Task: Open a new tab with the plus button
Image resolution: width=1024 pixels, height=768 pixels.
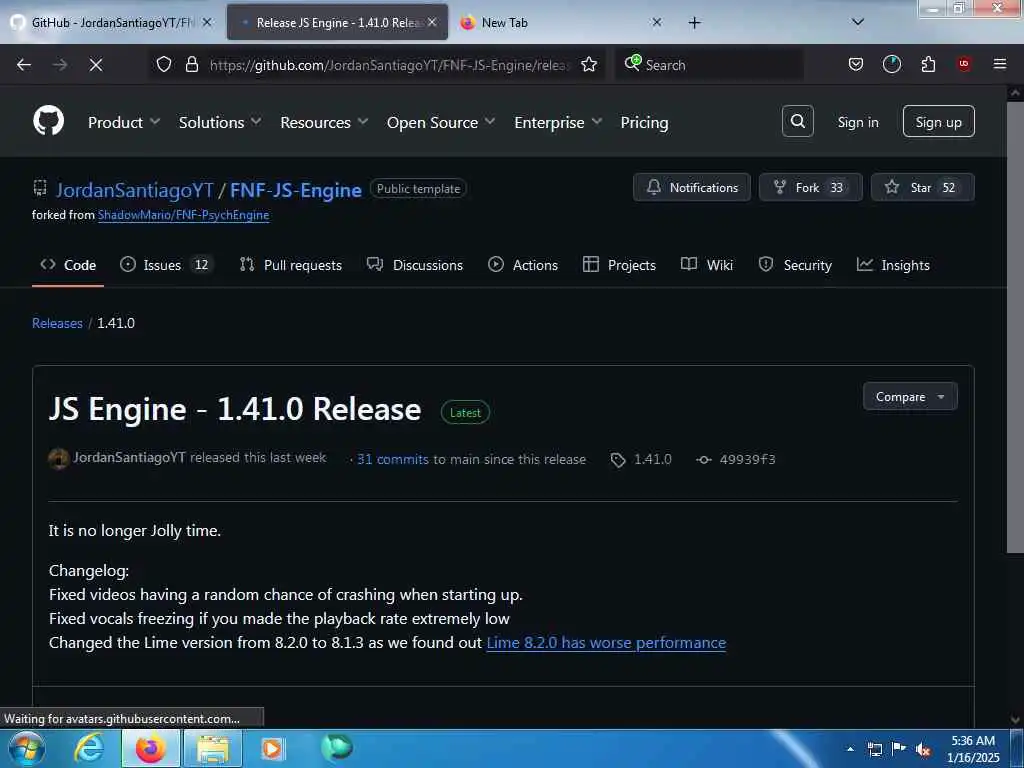Action: pyautogui.click(x=694, y=23)
